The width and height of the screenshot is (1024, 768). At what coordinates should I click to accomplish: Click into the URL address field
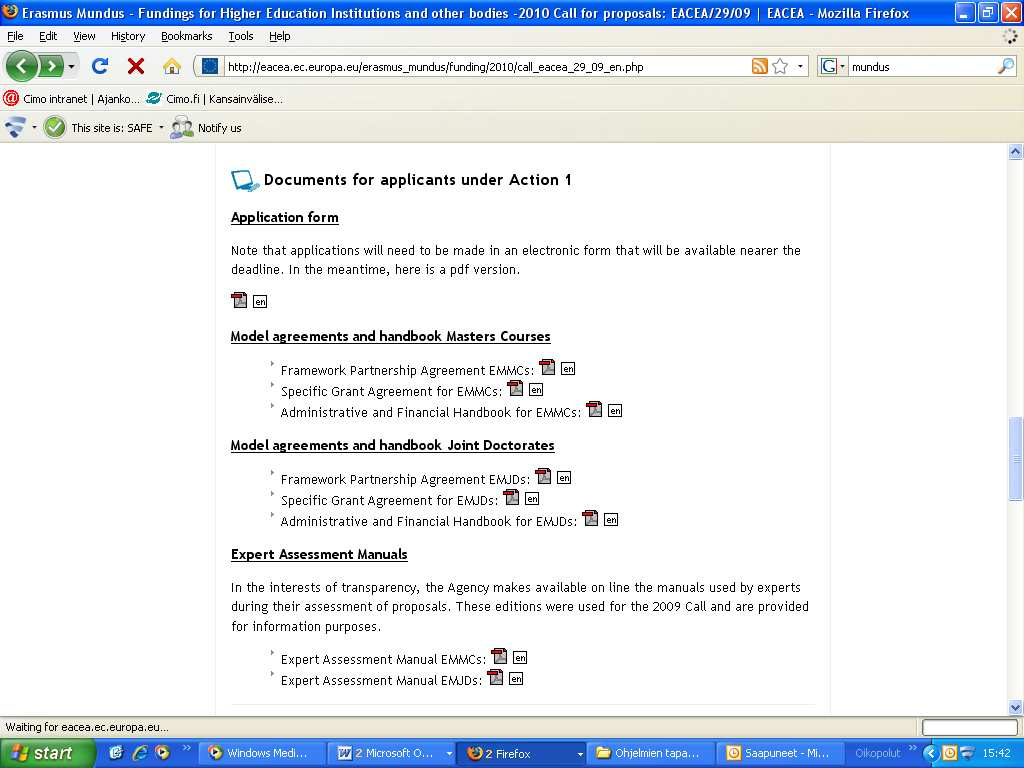487,66
